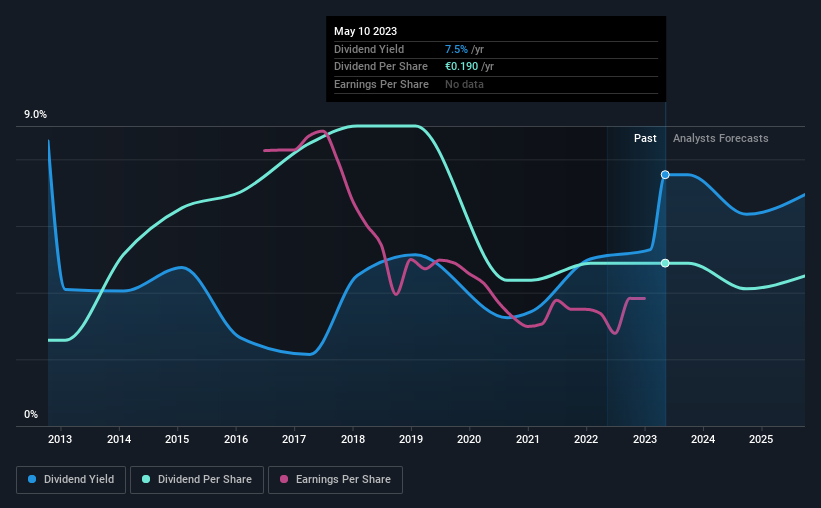Click the 2018 x-axis label
The width and height of the screenshot is (821, 508).
pos(353,439)
